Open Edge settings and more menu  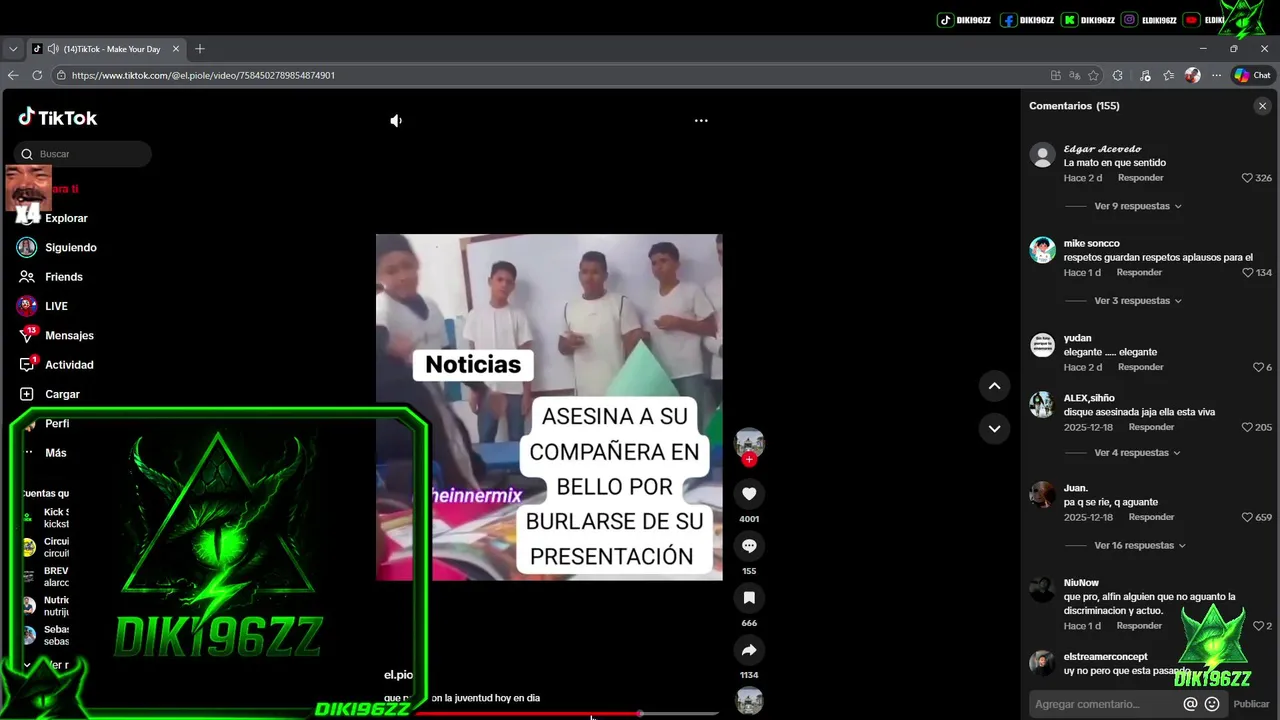[1216, 75]
